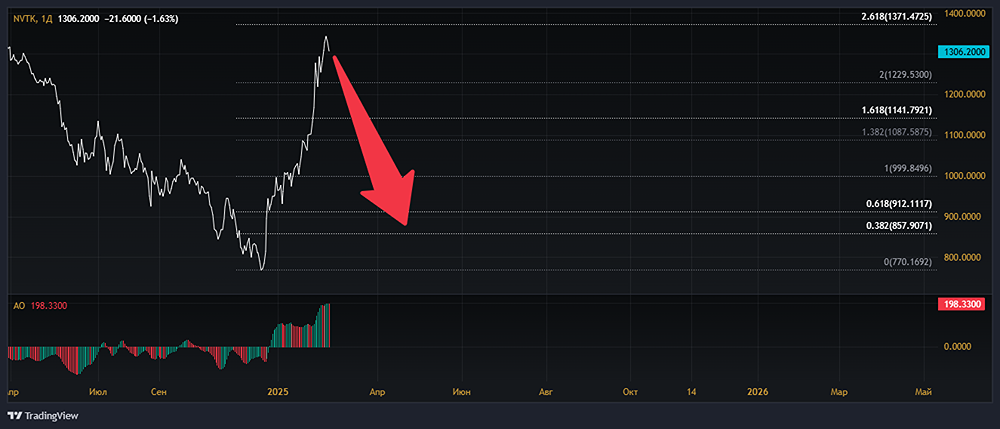1000x429 pixels.
Task: Click the TradingView logo icon
Action: (x=14, y=416)
